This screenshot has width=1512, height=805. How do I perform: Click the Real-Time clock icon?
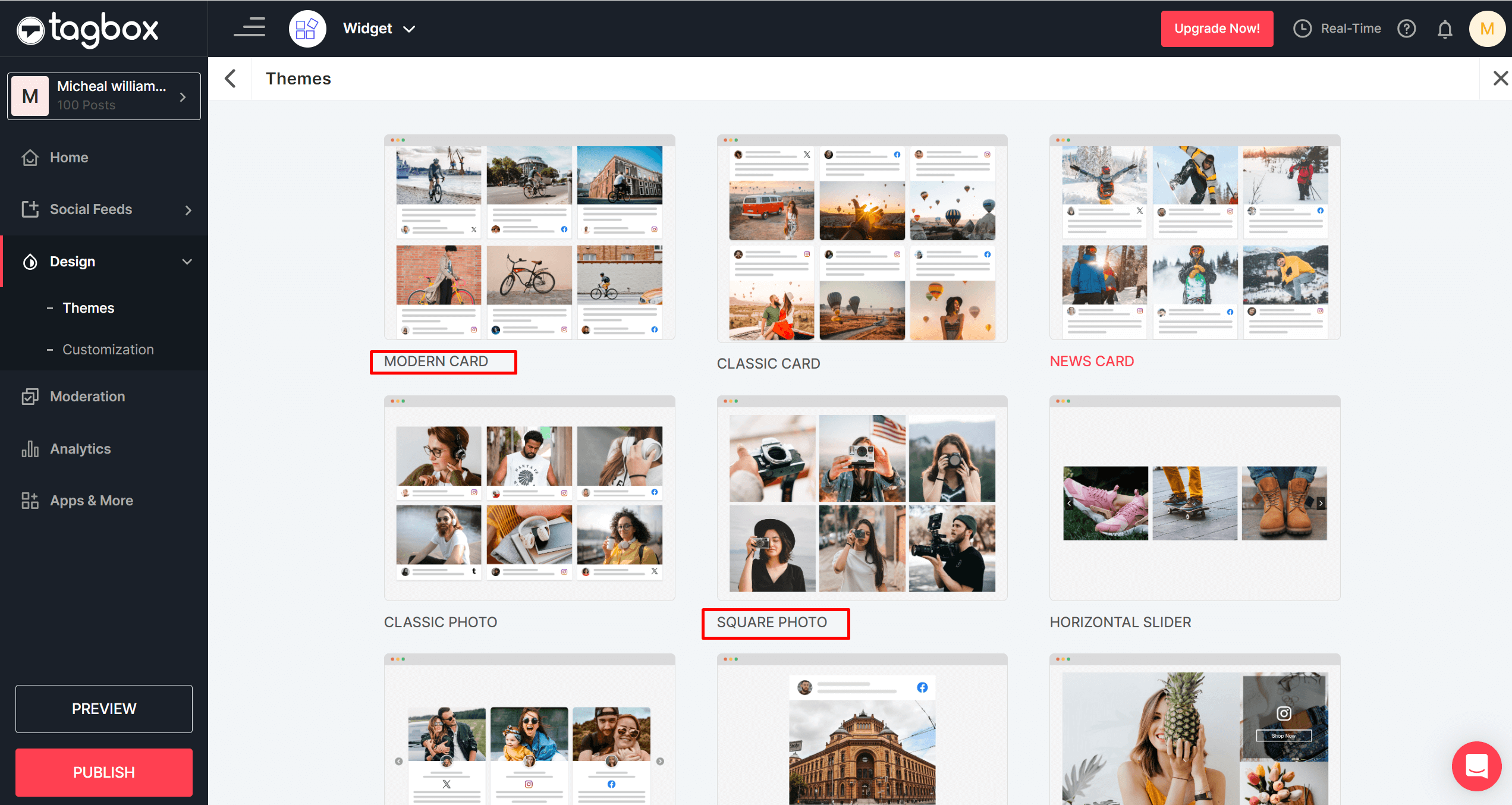click(x=1302, y=28)
